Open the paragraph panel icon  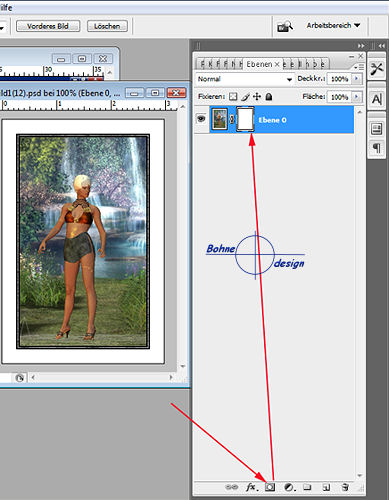pos(377,147)
